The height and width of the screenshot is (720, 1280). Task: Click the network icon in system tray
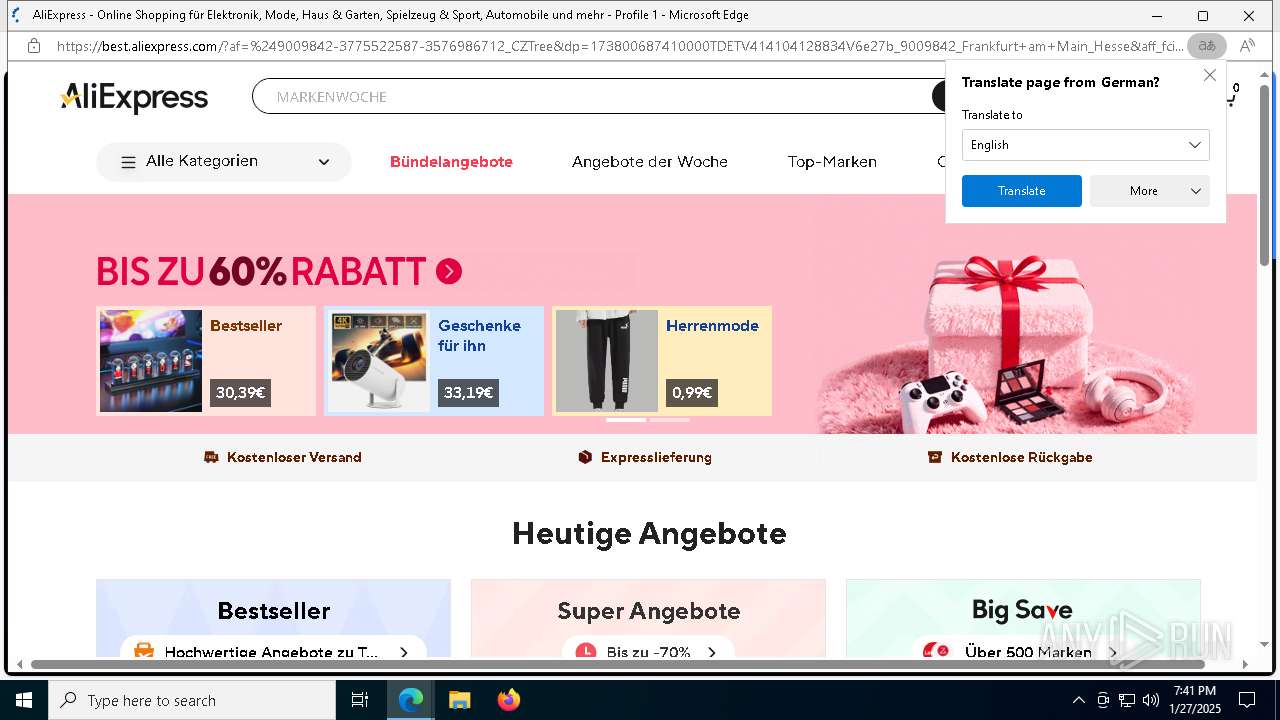1127,700
